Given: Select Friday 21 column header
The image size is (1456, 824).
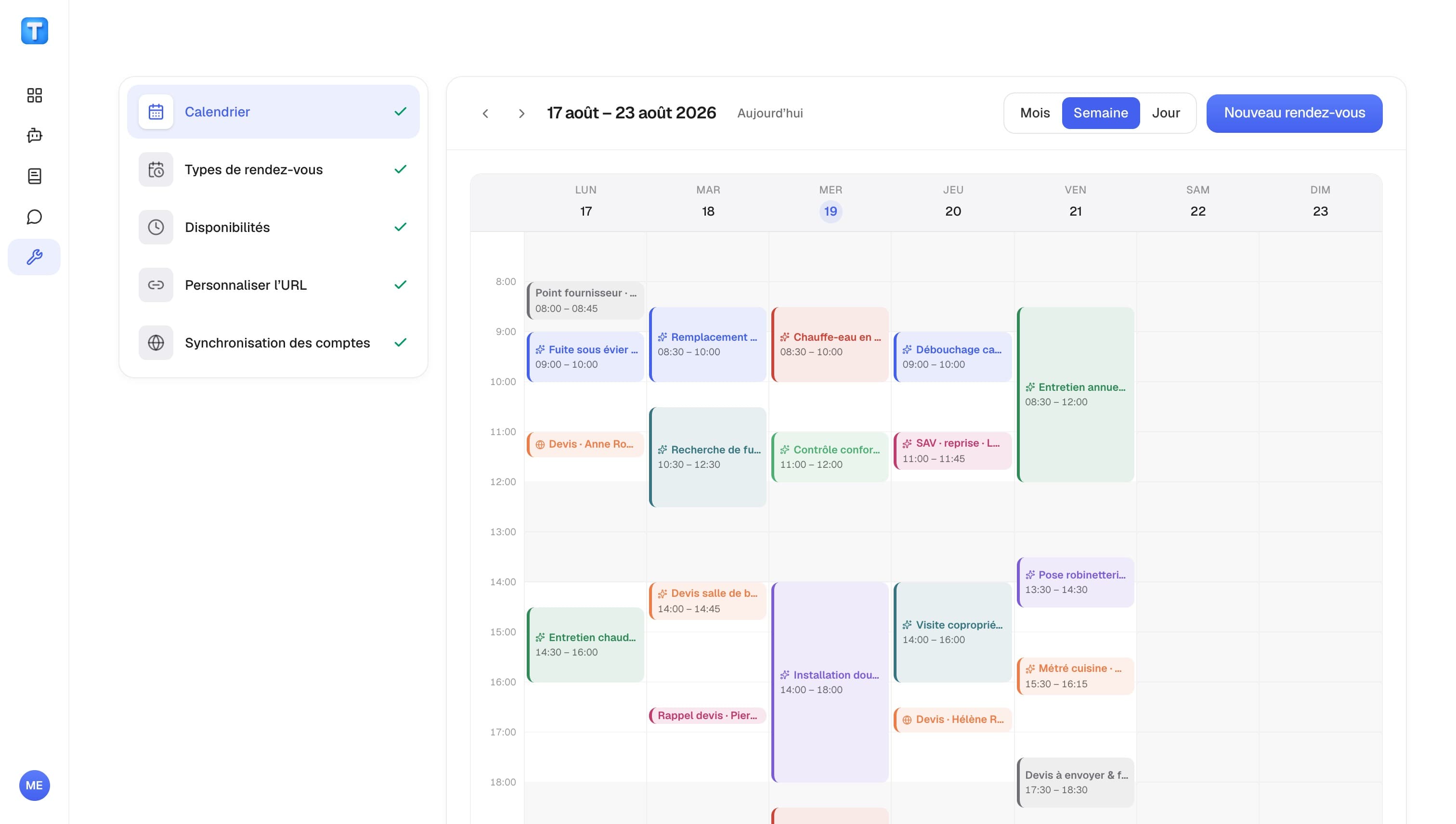Looking at the screenshot, I should (1075, 202).
